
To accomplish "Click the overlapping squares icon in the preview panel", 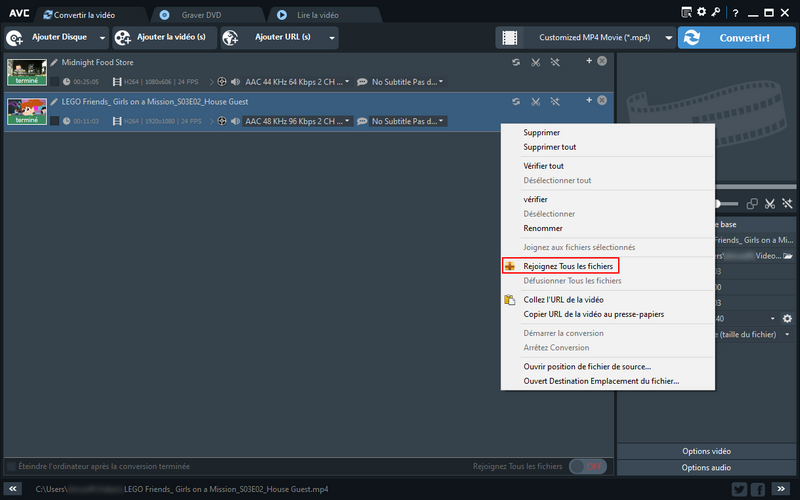I will [752, 204].
